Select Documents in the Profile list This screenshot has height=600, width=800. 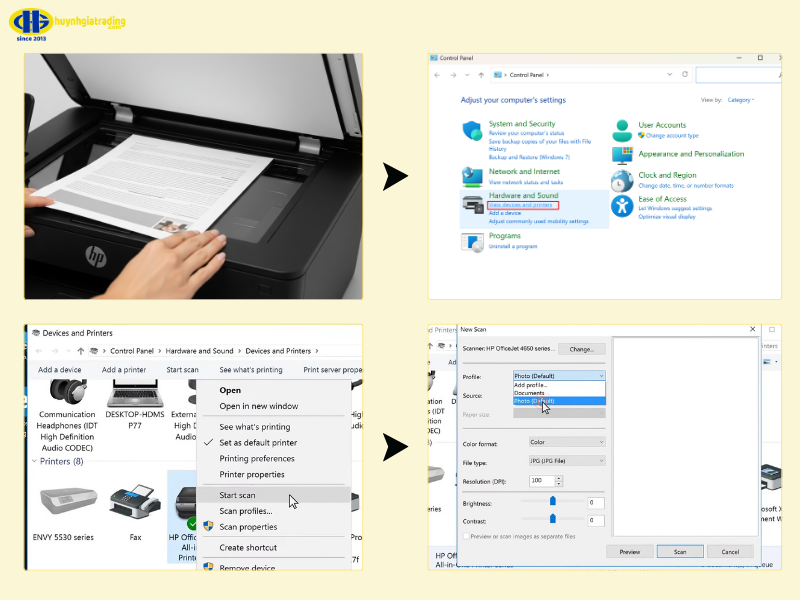point(530,393)
